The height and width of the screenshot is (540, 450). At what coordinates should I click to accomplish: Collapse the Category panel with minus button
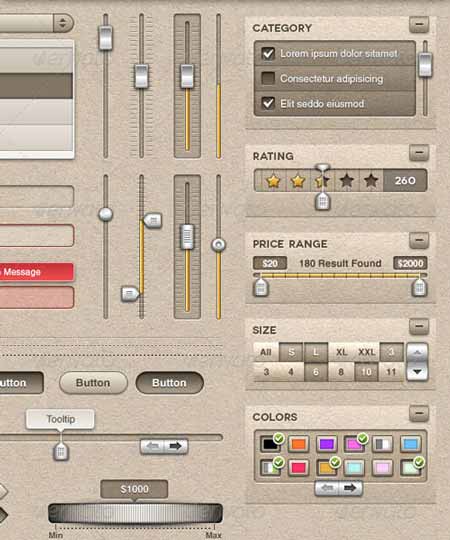419,24
